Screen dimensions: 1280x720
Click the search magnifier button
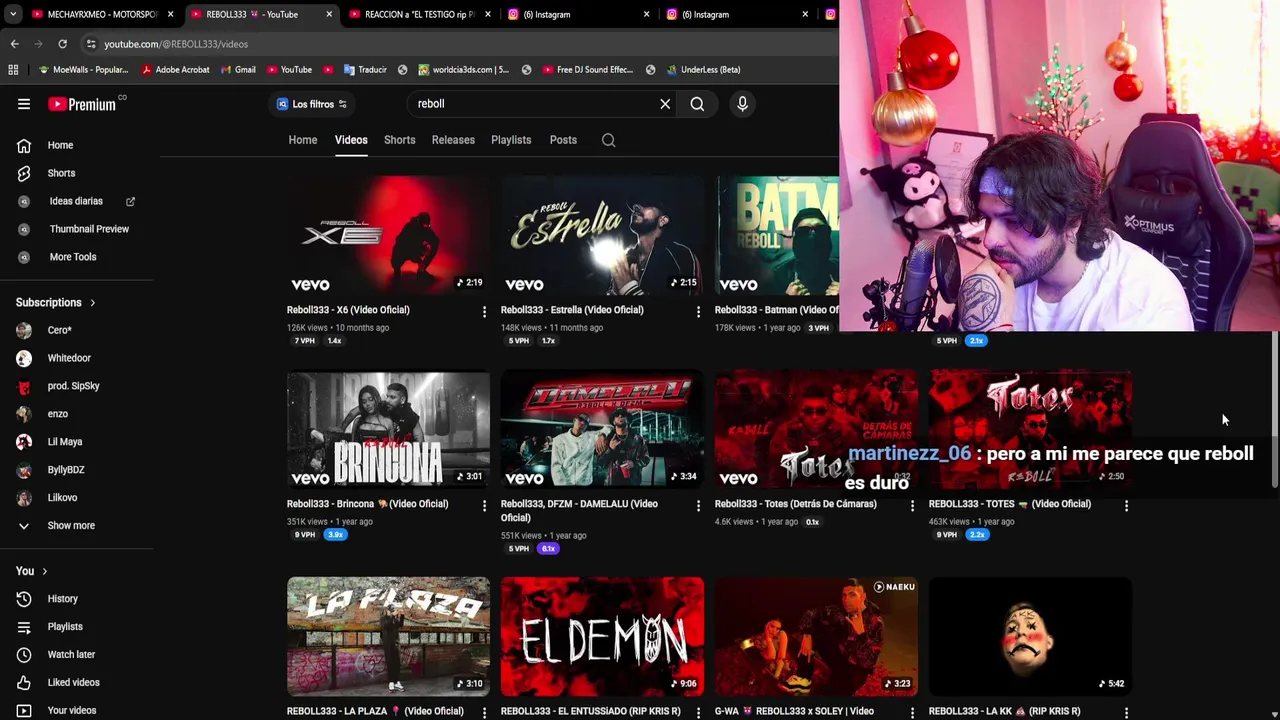click(697, 104)
